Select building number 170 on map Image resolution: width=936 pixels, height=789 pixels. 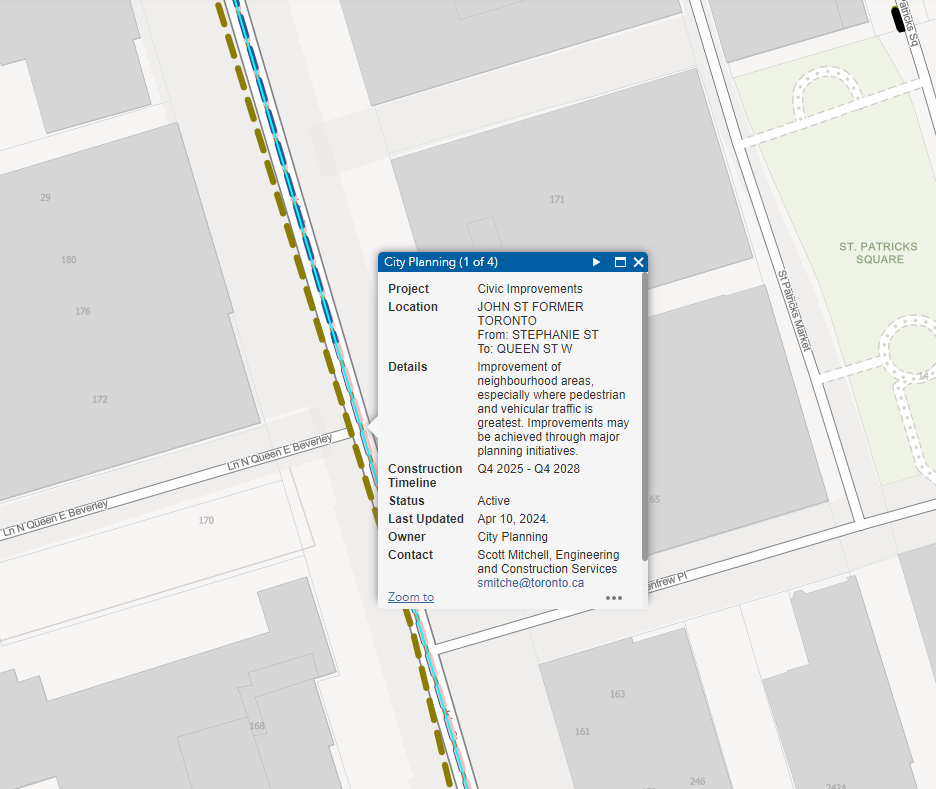[206, 520]
